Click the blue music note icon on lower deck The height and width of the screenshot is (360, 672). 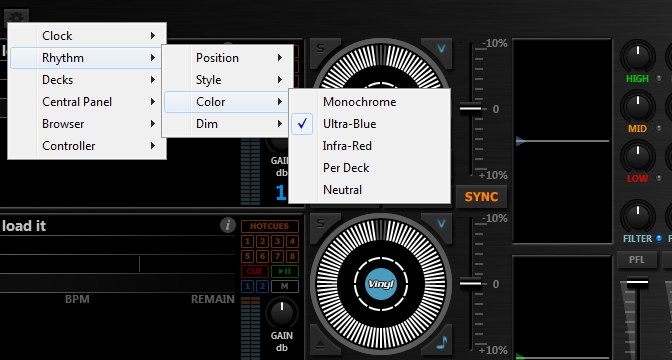[442, 342]
